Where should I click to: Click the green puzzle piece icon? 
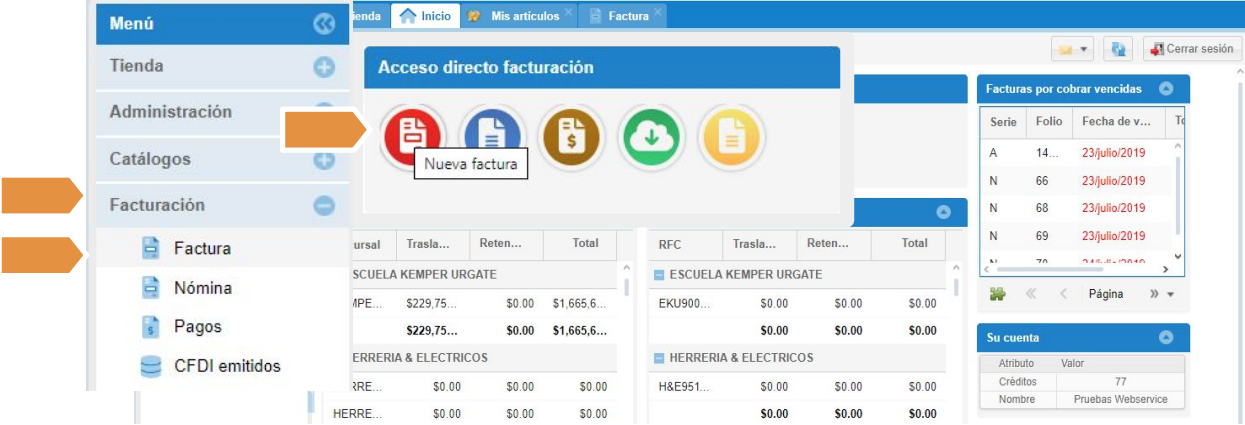(996, 294)
